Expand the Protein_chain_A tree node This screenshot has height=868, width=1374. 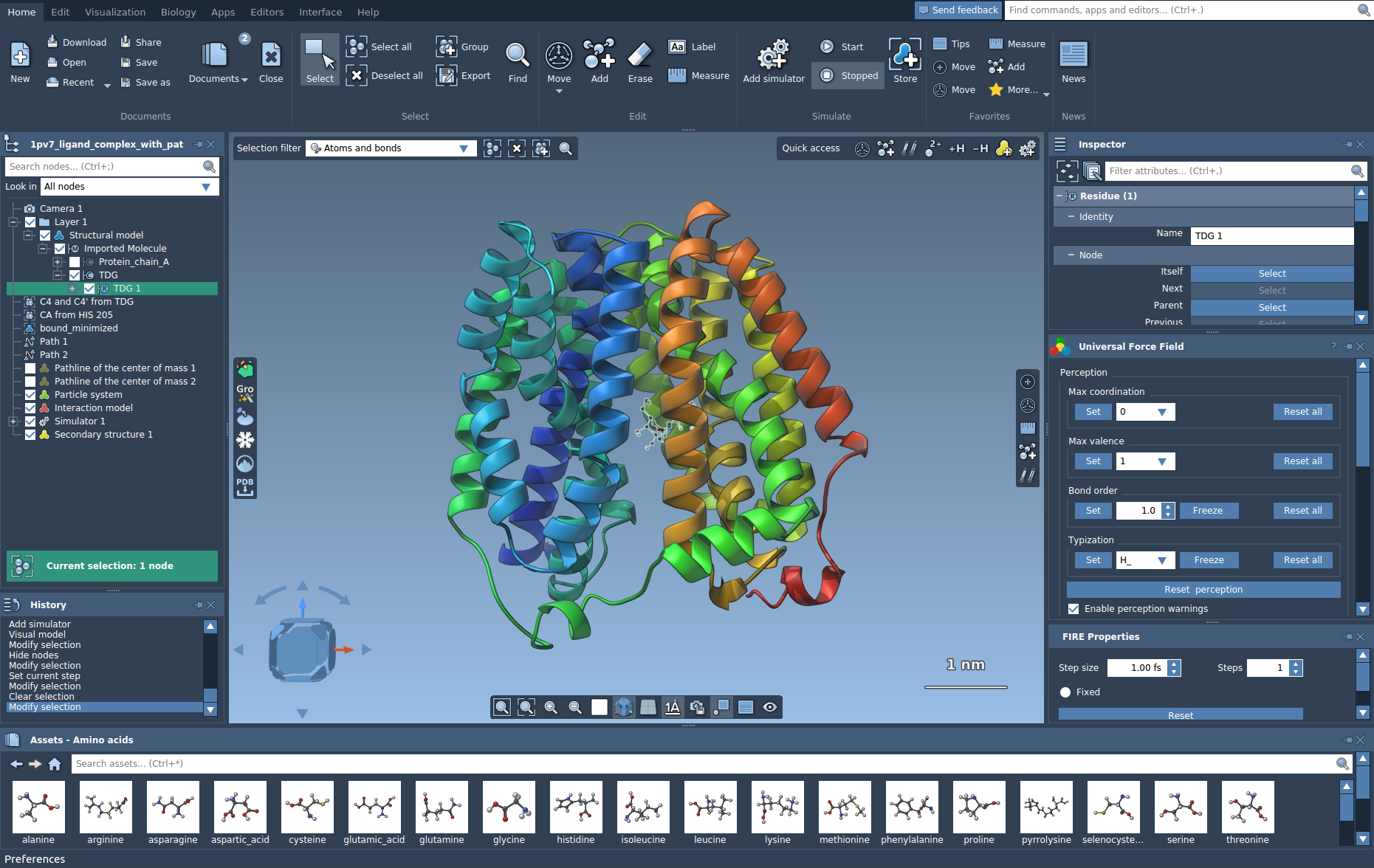(x=58, y=261)
